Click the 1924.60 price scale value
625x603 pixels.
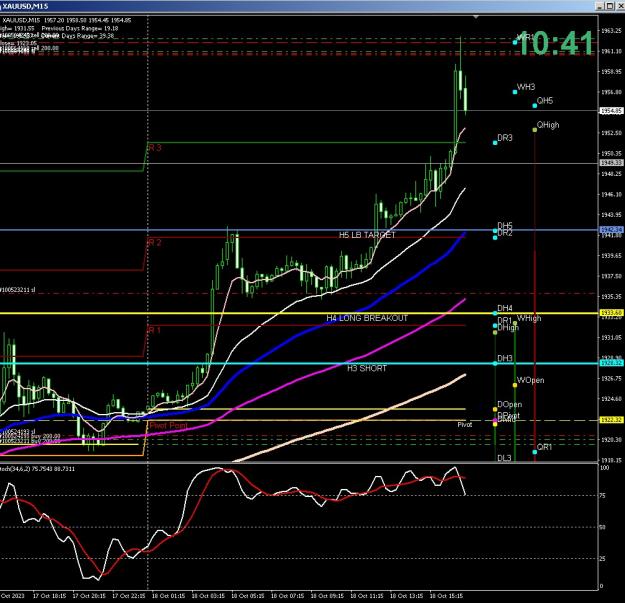[x=611, y=399]
